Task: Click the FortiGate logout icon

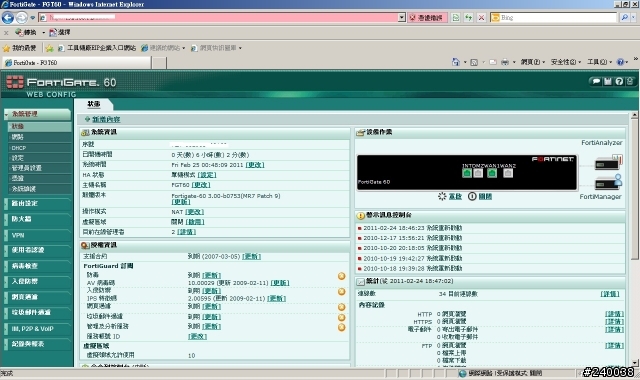Action: [x=630, y=82]
